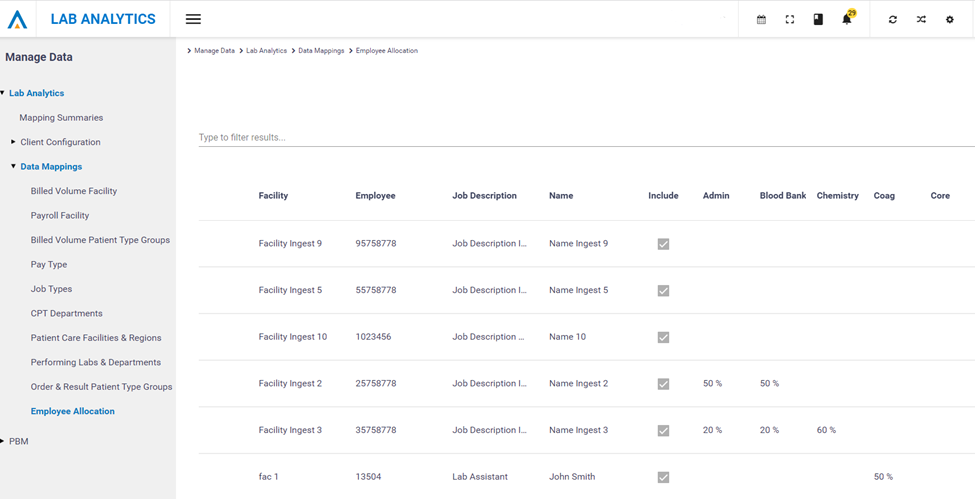Open Mapping Summaries in sidebar

[x=61, y=118]
